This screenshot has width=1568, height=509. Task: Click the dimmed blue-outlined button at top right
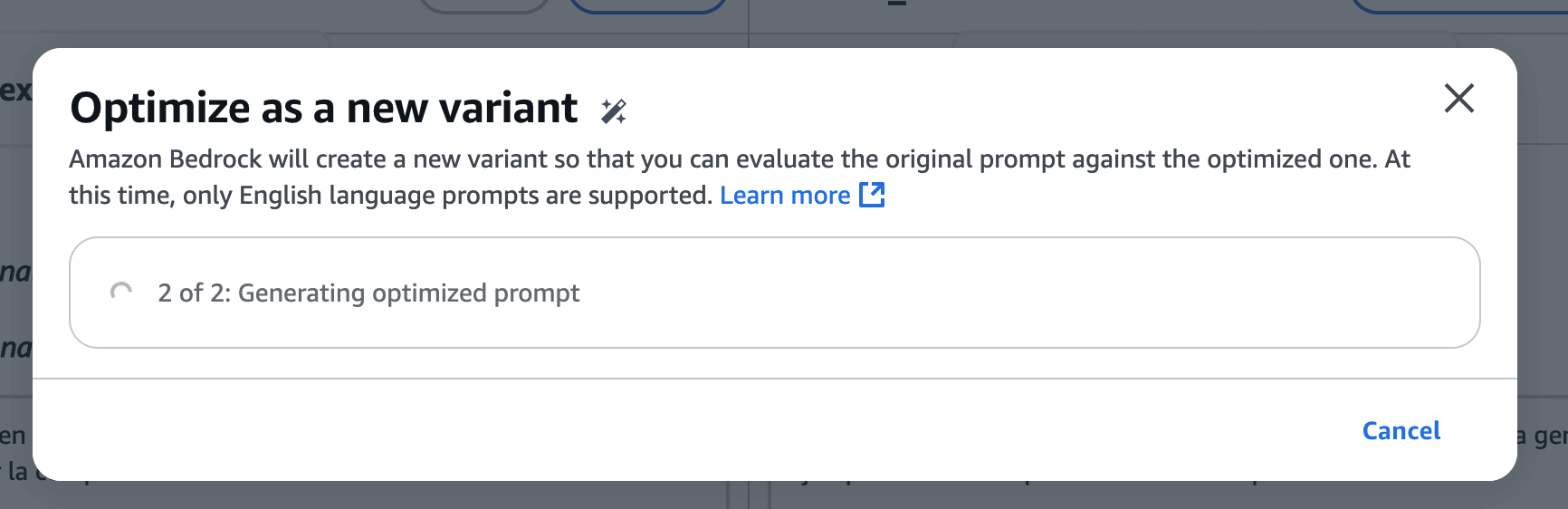[1459, 5]
